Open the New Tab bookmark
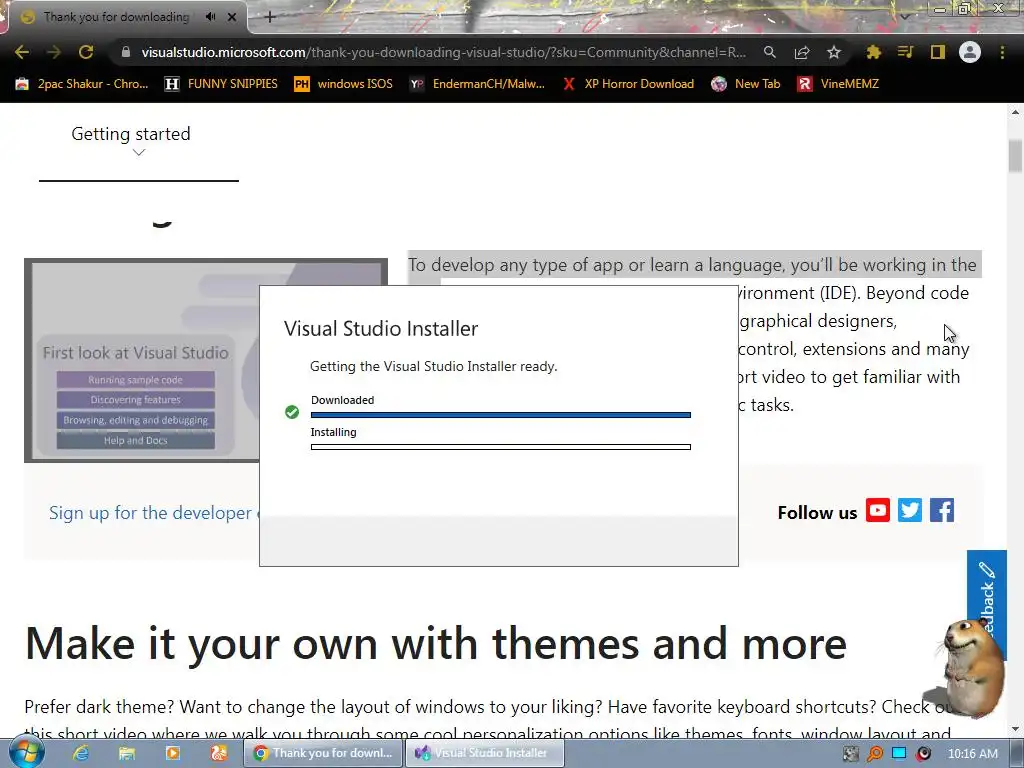 (746, 84)
